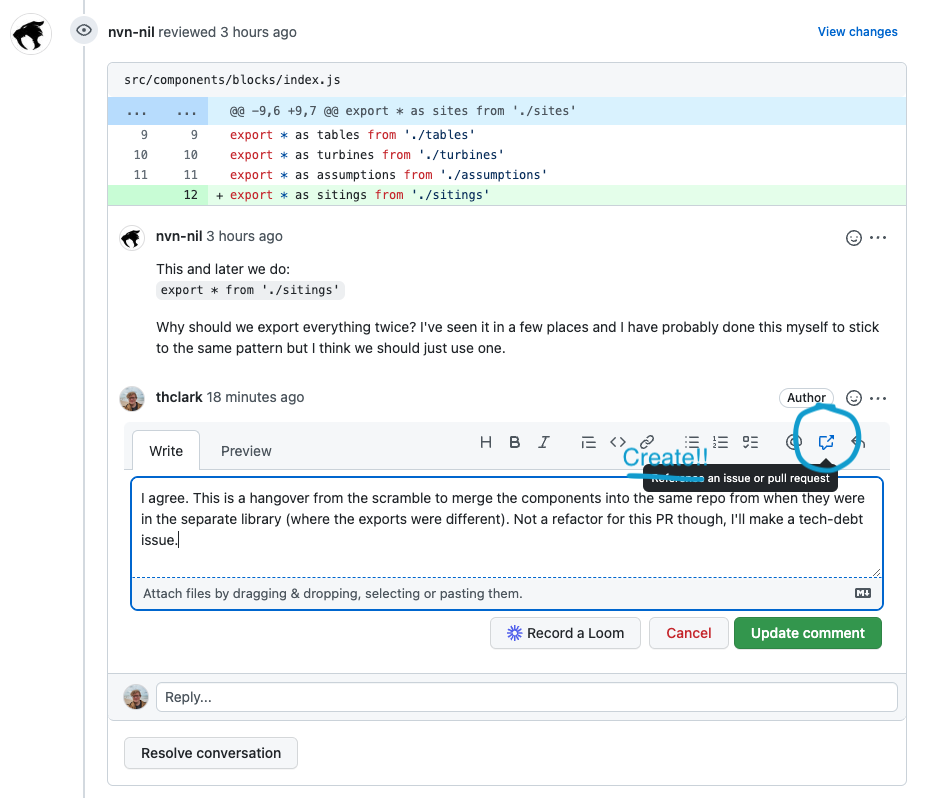This screenshot has width=934, height=798.
Task: Switch to the Preview tab
Action: click(246, 451)
